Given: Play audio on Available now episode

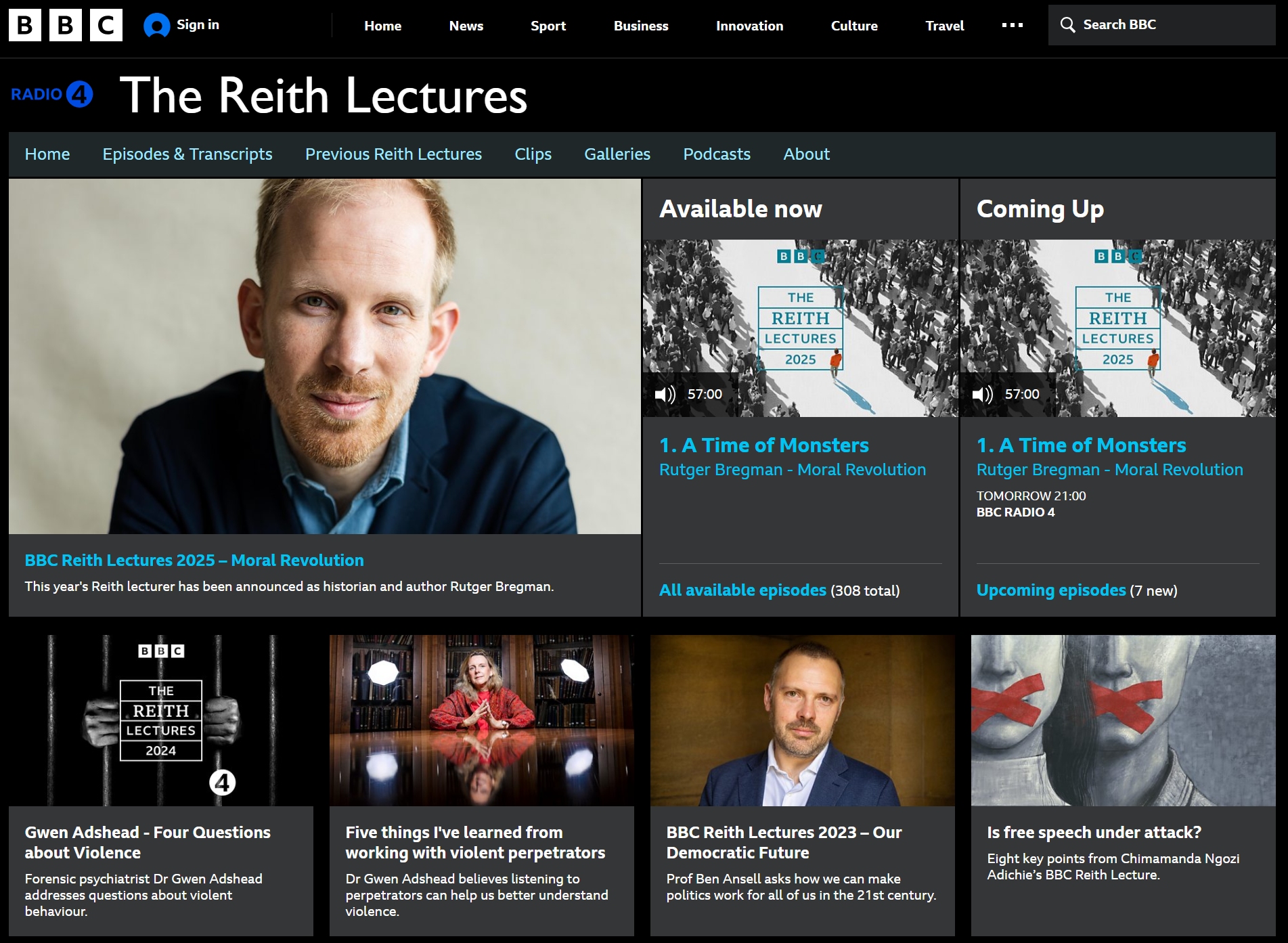Looking at the screenshot, I should pos(665,394).
